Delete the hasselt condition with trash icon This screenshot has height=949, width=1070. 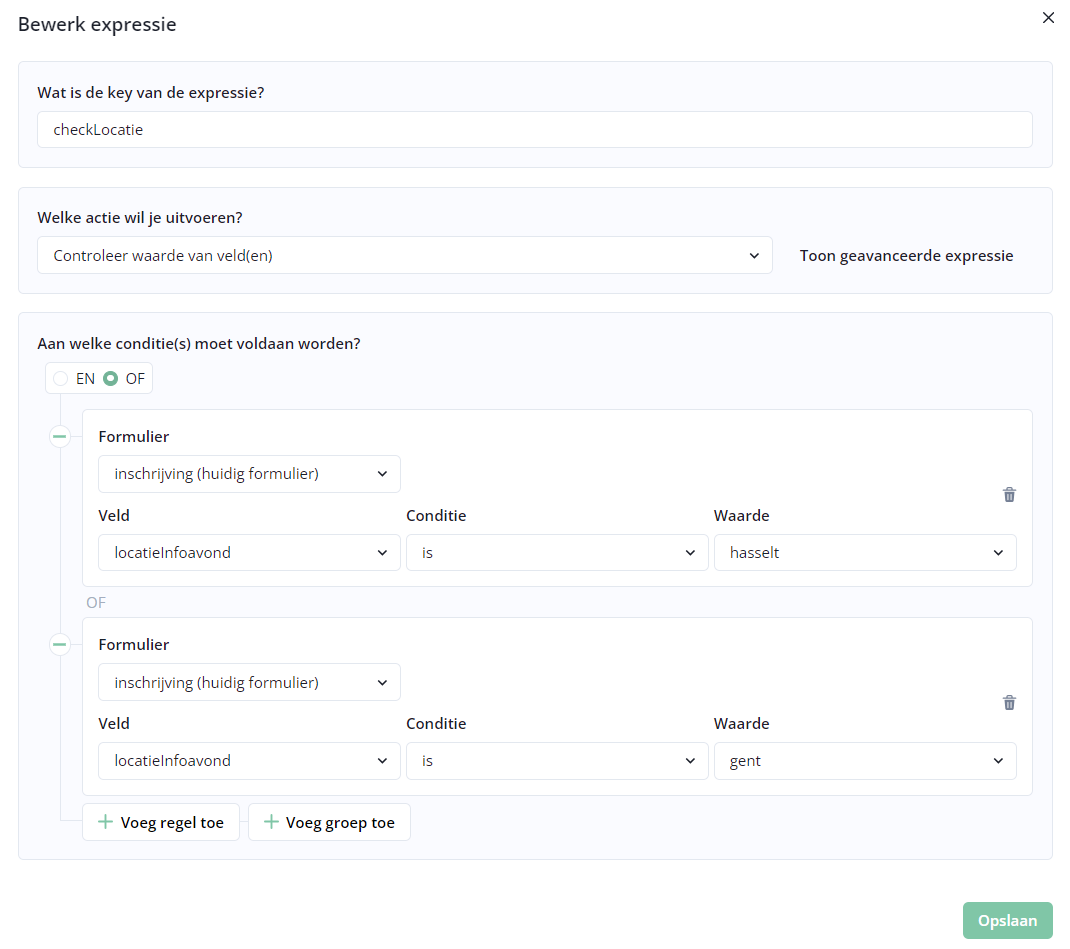click(x=1009, y=494)
